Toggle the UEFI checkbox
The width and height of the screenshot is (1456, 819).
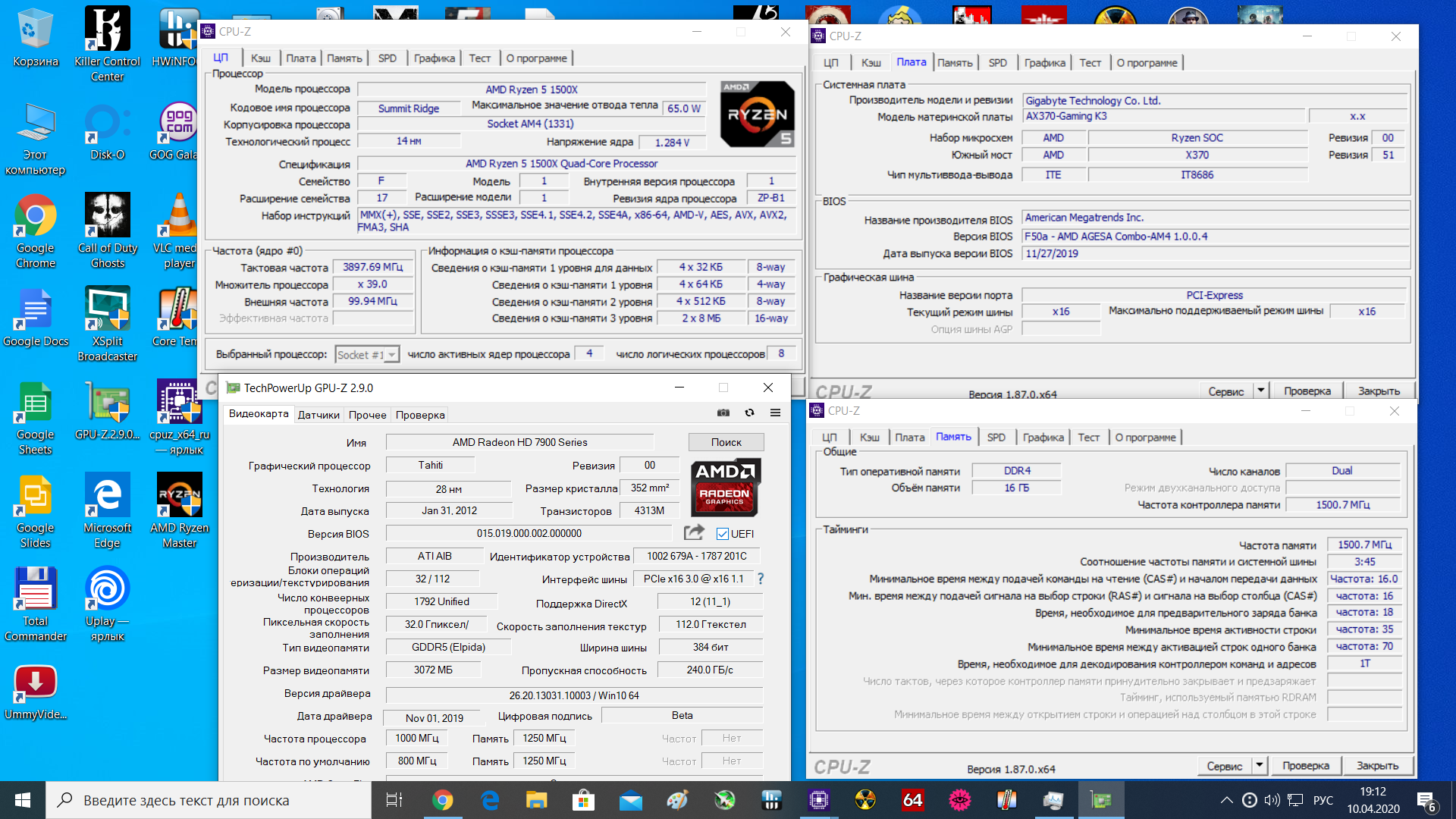pyautogui.click(x=723, y=534)
